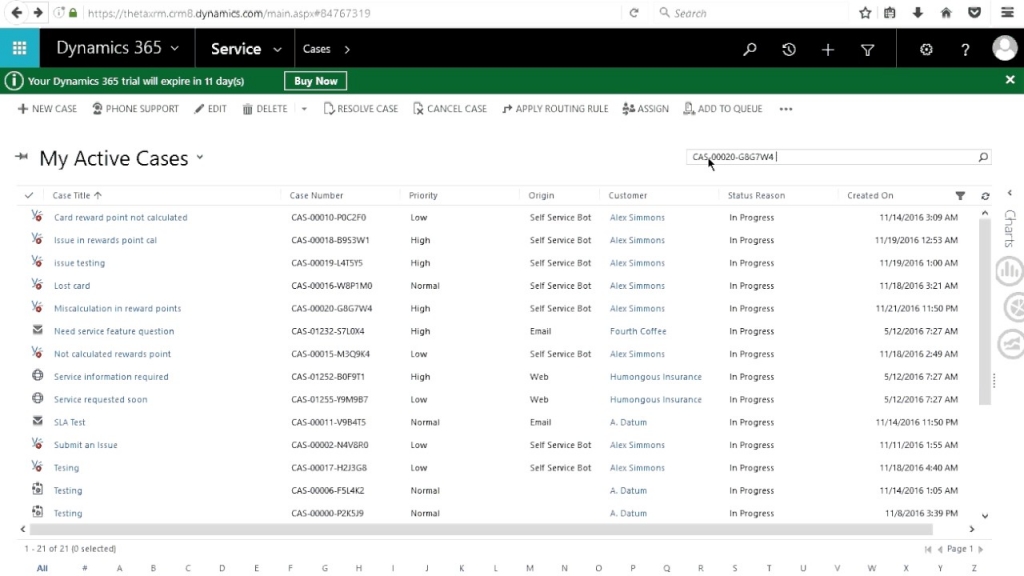
Task: Open Advanced Find funnel icon
Action: coord(867,49)
